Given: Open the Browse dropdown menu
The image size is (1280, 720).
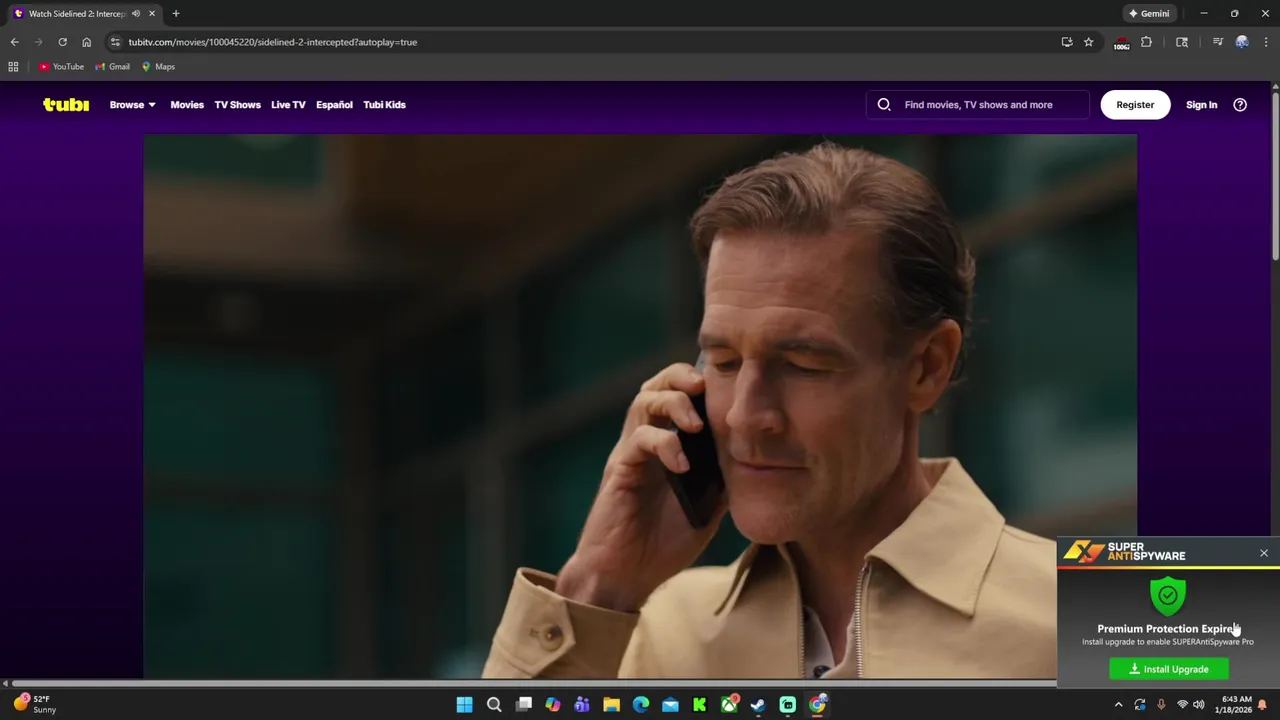Looking at the screenshot, I should 132,105.
